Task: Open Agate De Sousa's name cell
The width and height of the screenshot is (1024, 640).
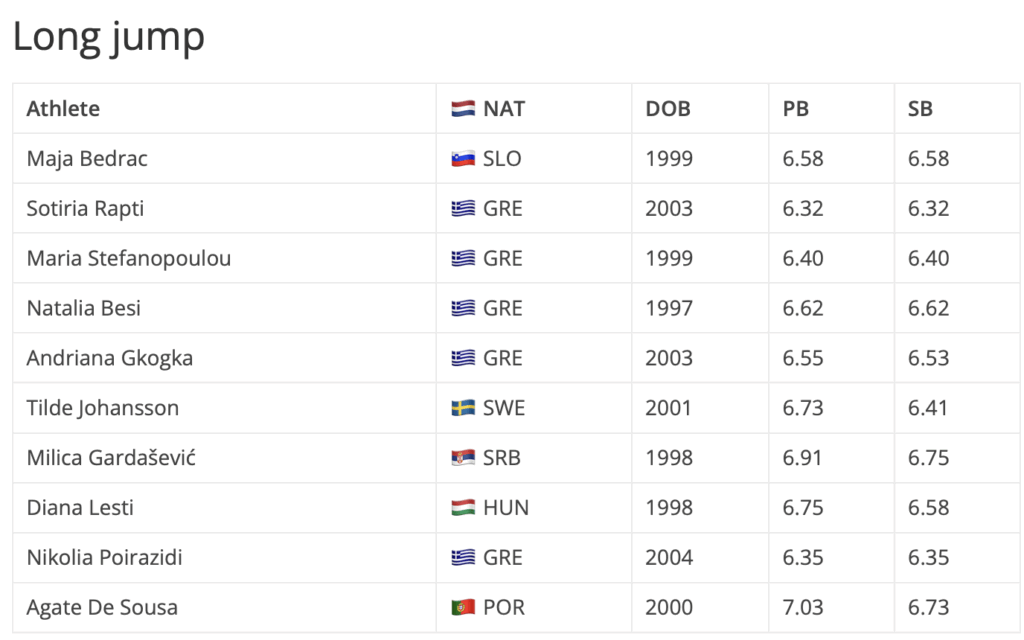Action: point(102,608)
